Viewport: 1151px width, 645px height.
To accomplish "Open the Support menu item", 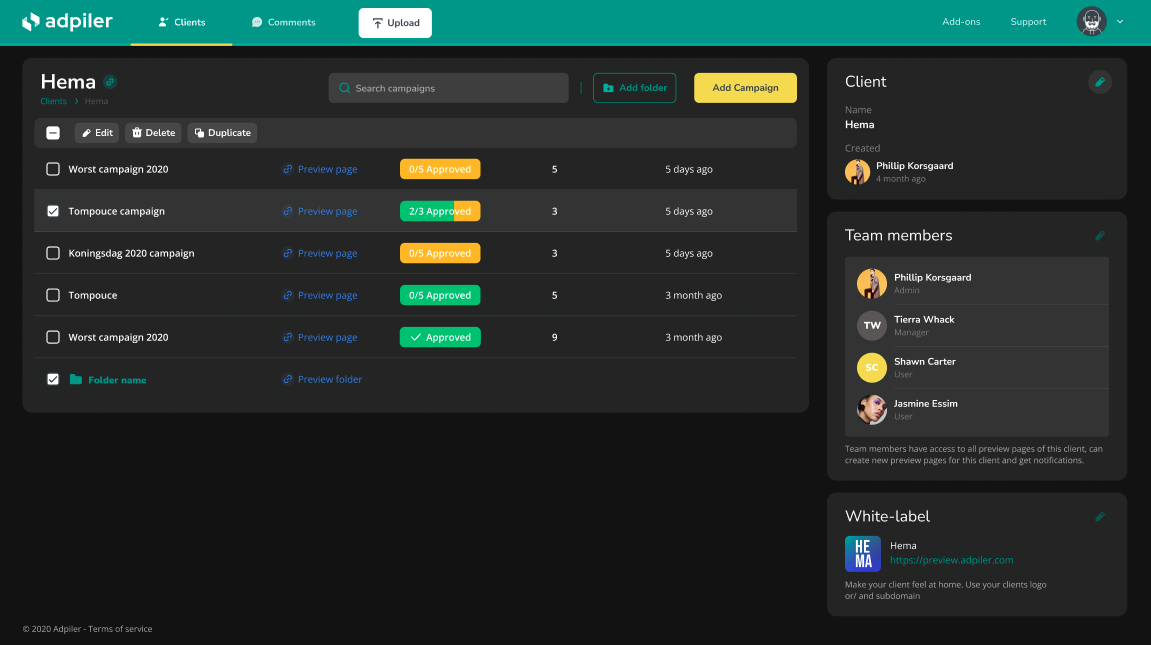I will [x=1028, y=21].
